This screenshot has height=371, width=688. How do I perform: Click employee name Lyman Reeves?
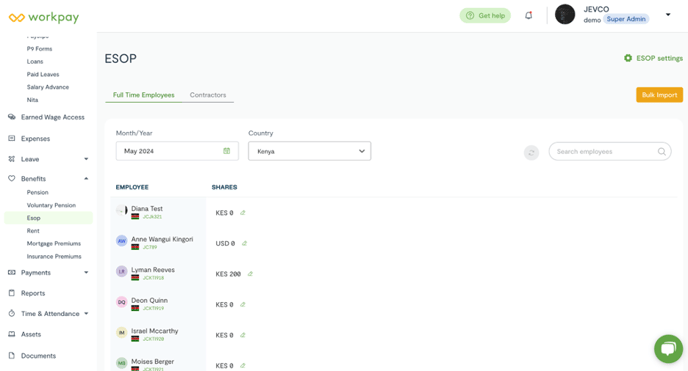(153, 270)
